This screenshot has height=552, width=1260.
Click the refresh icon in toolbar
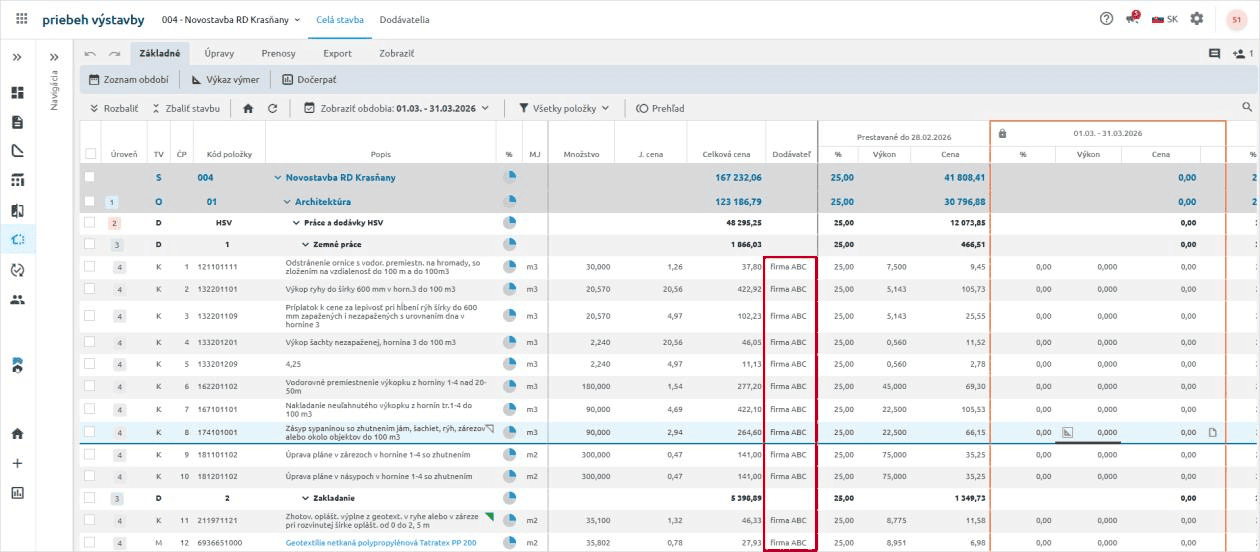pyautogui.click(x=272, y=108)
